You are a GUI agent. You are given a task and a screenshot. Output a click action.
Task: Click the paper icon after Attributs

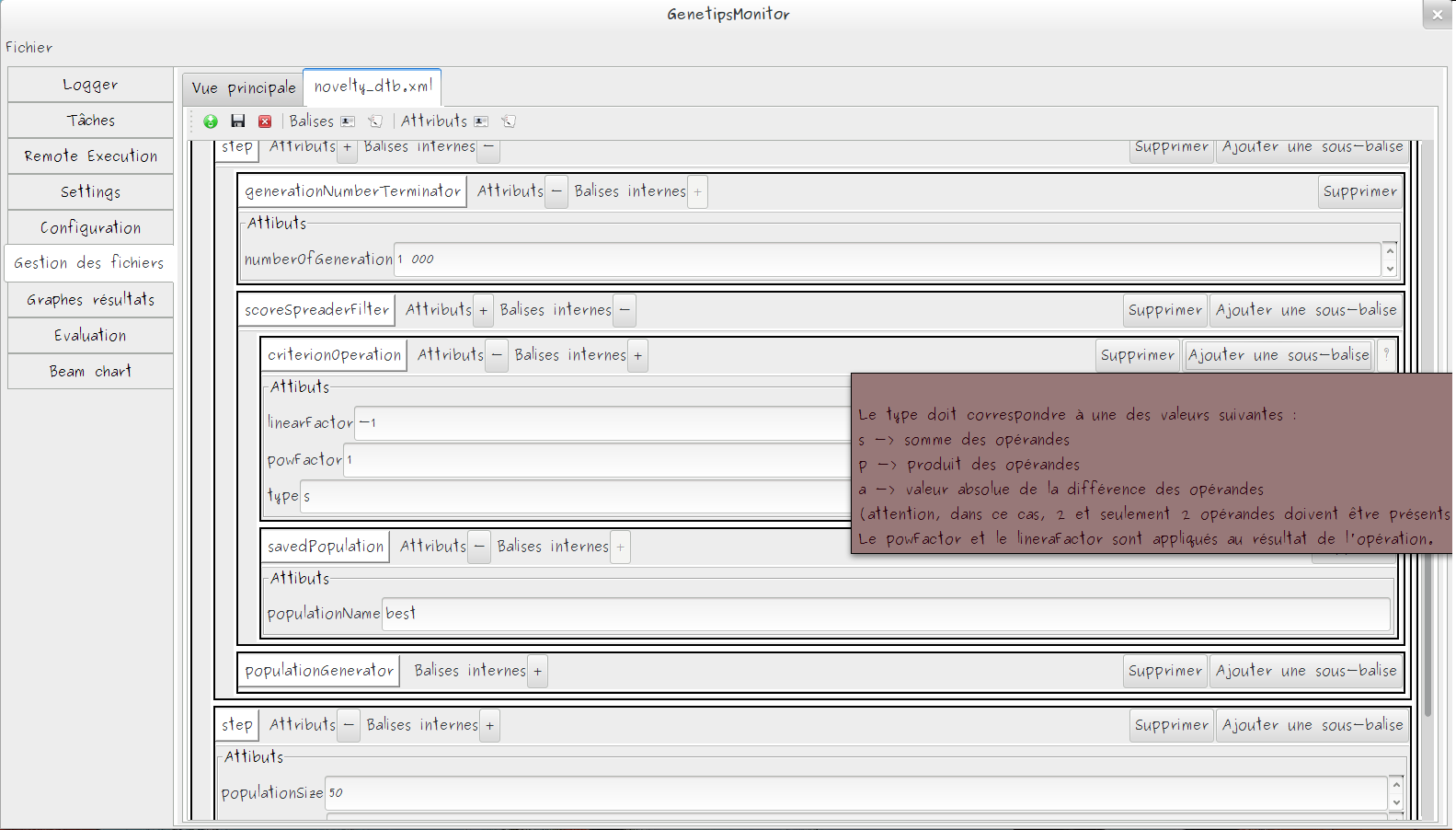coord(509,121)
